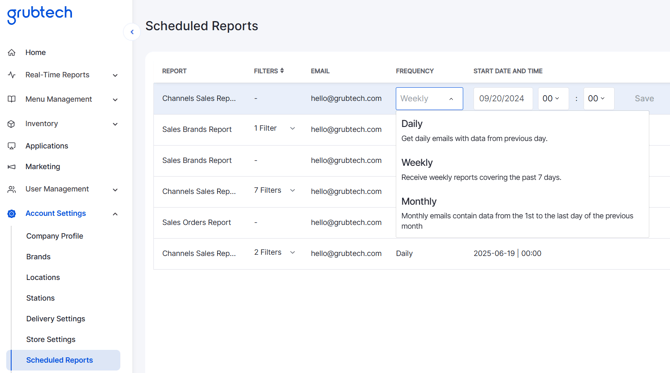Click the Daily frequency cell in the last row
Image resolution: width=670 pixels, height=373 pixels.
pos(404,253)
